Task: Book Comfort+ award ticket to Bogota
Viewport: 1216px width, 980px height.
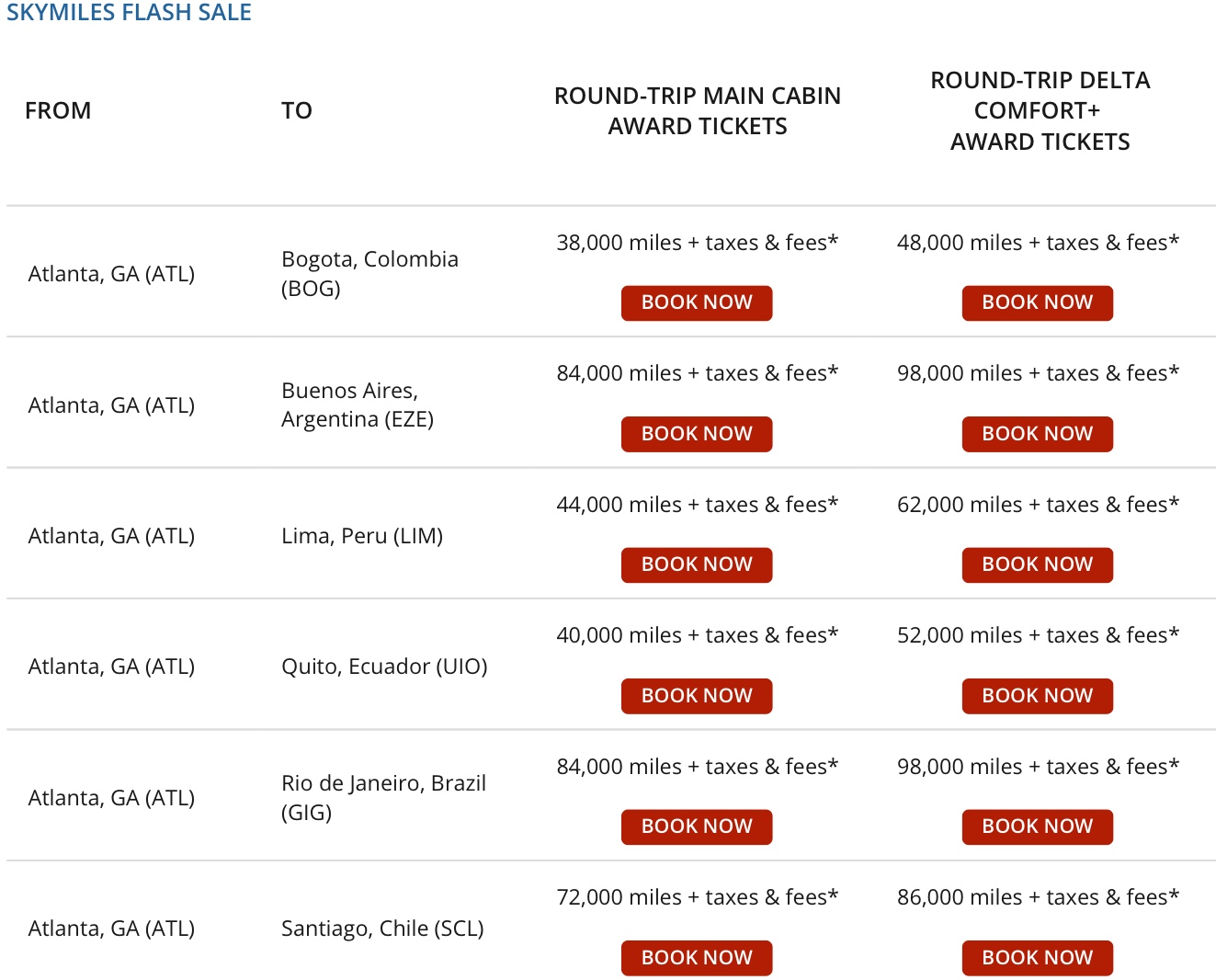Action: pos(1037,302)
